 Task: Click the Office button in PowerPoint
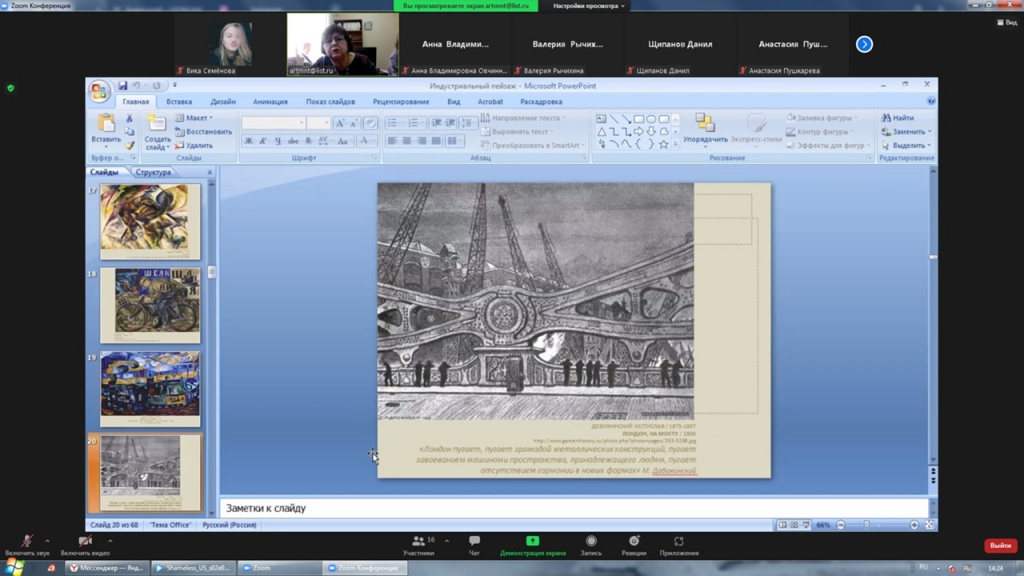pyautogui.click(x=99, y=92)
